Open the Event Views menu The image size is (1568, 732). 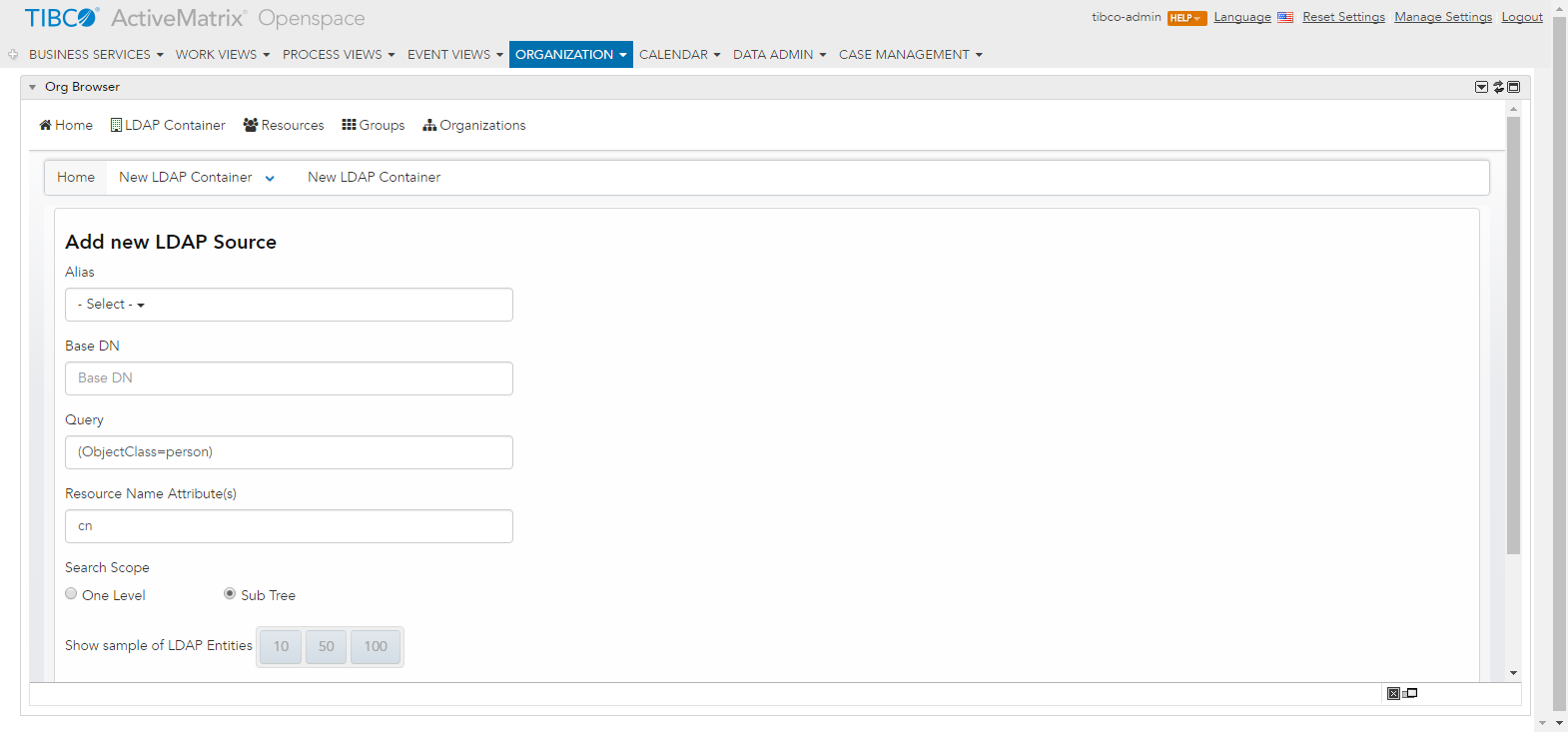[x=455, y=55]
